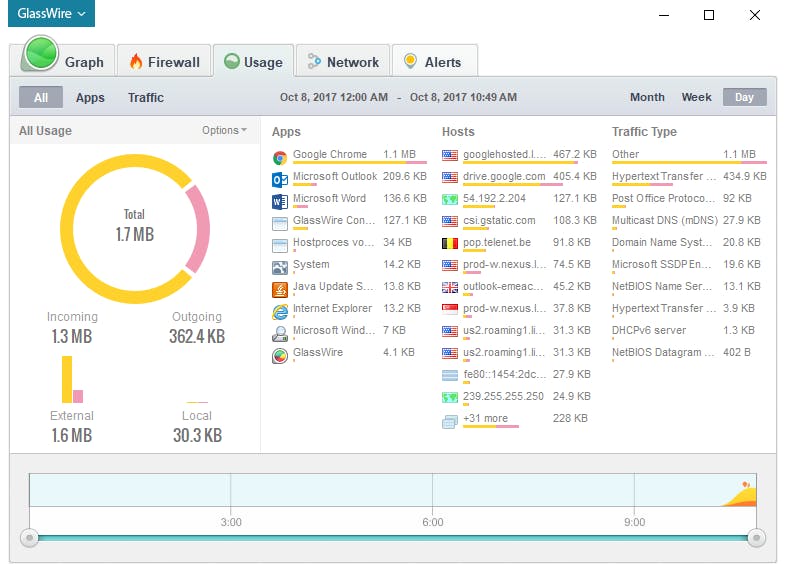Click the Internet Explorer app icon
Viewport: 786px width, 572px height.
pos(280,312)
